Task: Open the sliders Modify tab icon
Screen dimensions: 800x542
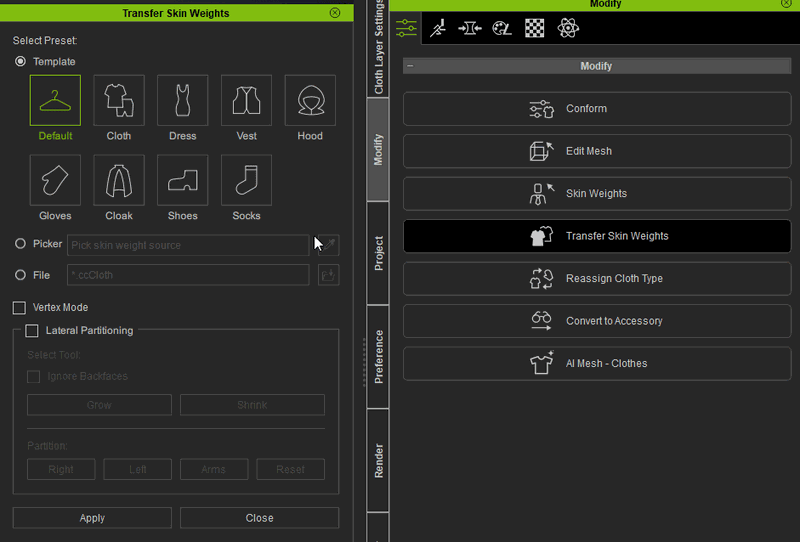Action: (x=406, y=28)
